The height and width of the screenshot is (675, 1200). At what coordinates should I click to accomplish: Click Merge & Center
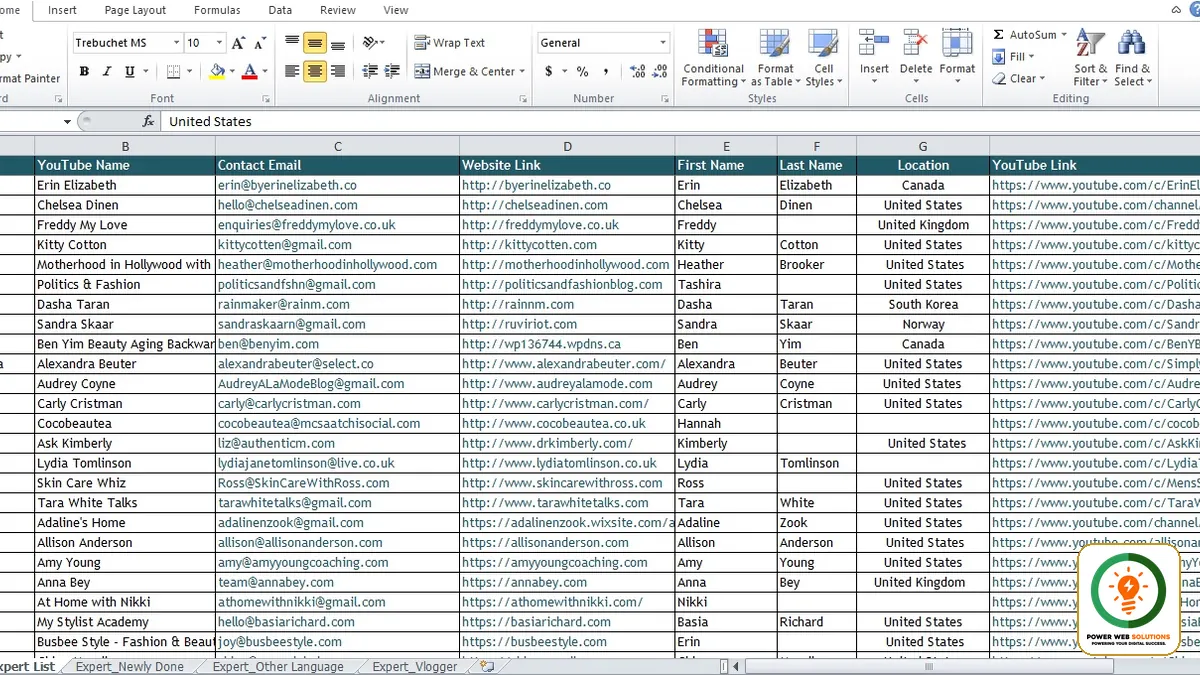[x=465, y=72]
